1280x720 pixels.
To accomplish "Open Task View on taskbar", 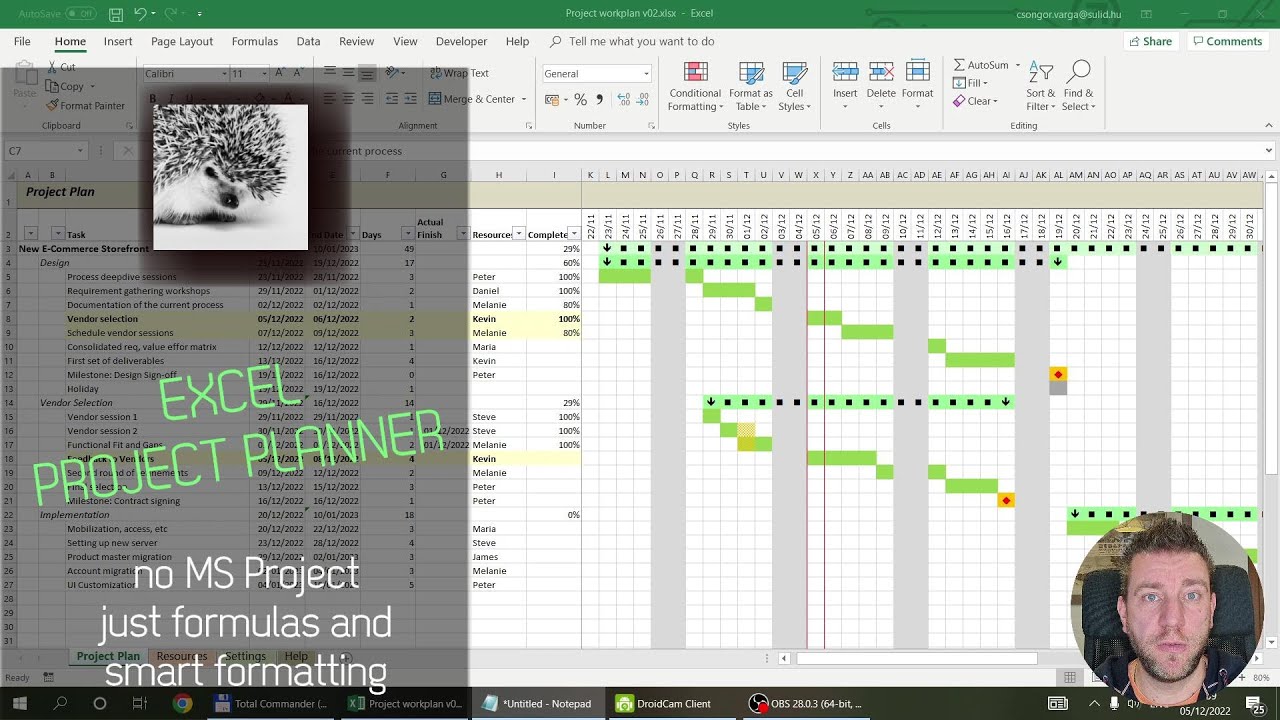I will click(x=140, y=703).
